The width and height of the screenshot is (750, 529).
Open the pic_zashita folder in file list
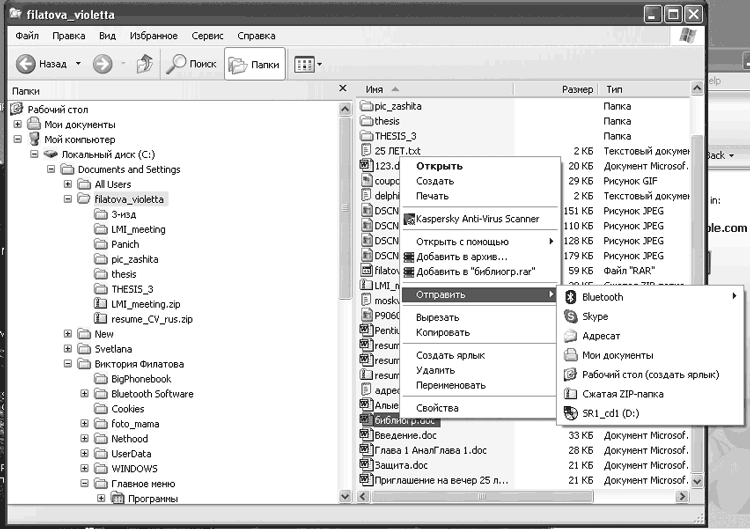pos(400,106)
